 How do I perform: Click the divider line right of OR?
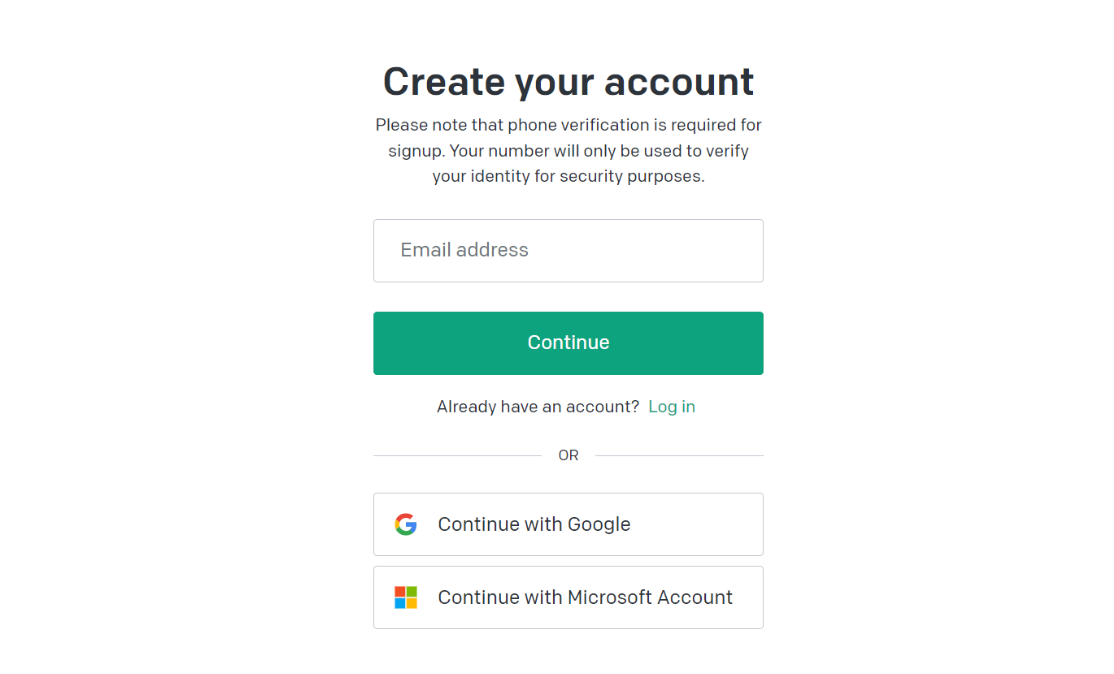[679, 455]
